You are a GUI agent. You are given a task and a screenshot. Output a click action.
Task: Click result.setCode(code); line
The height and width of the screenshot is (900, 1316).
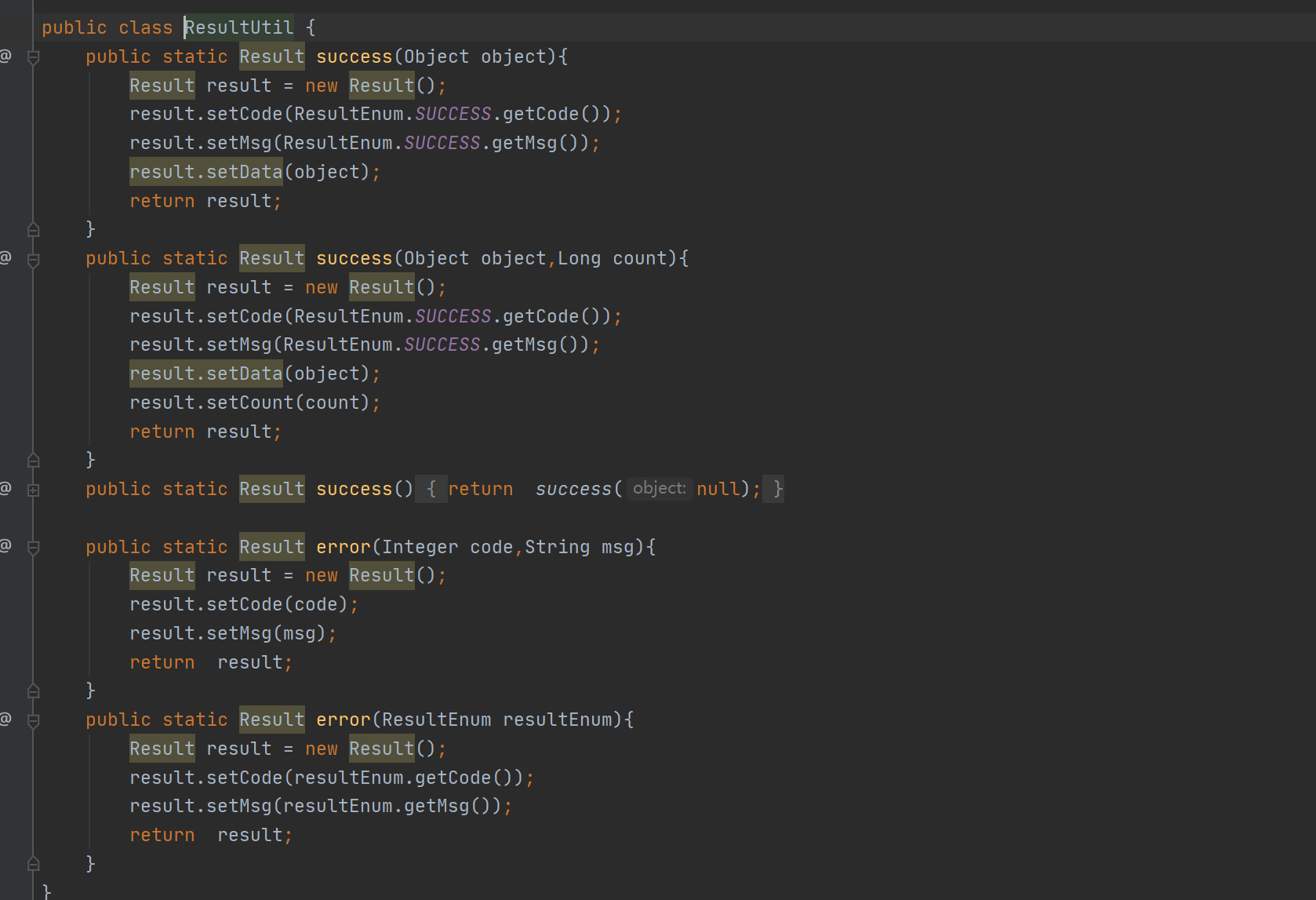point(244,604)
